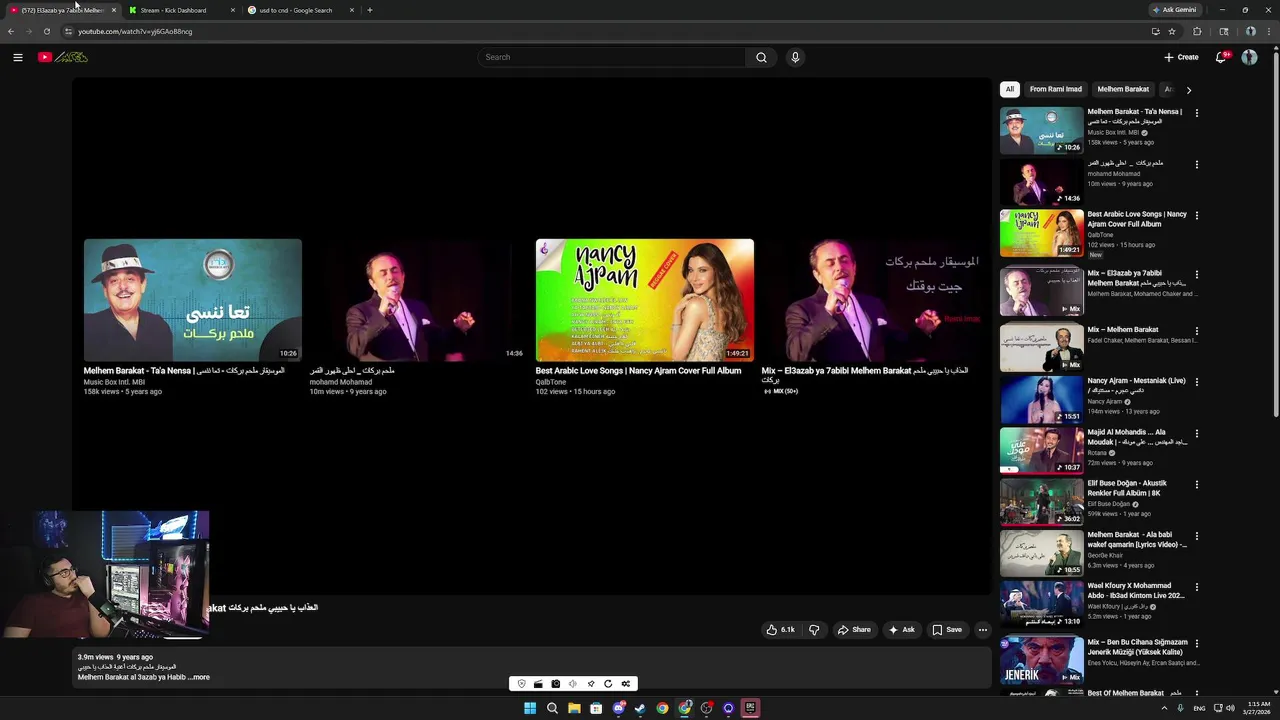Open the Nancy Ajram Cover Full Album end-screen thumbnail

click(645, 300)
